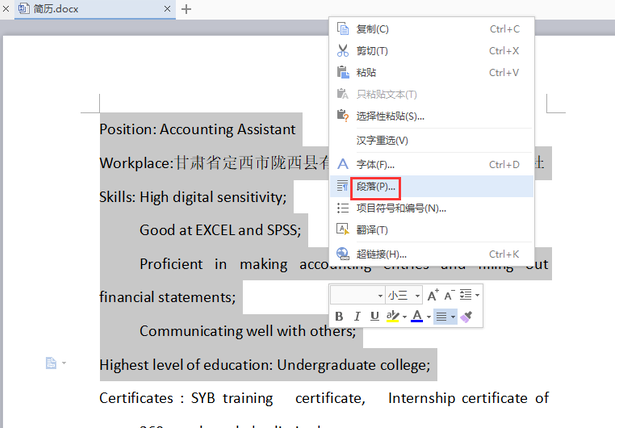
Task: Open the font name dropdown box
Action: [357, 295]
